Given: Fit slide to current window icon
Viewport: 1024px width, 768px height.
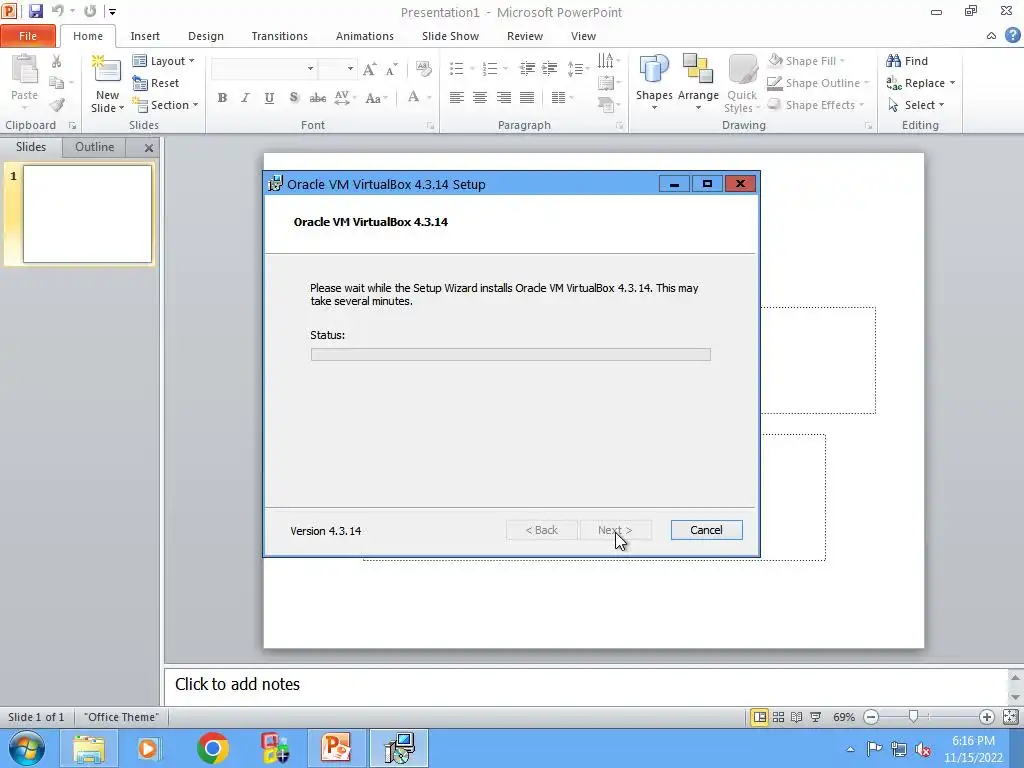Looking at the screenshot, I should click(x=1010, y=717).
